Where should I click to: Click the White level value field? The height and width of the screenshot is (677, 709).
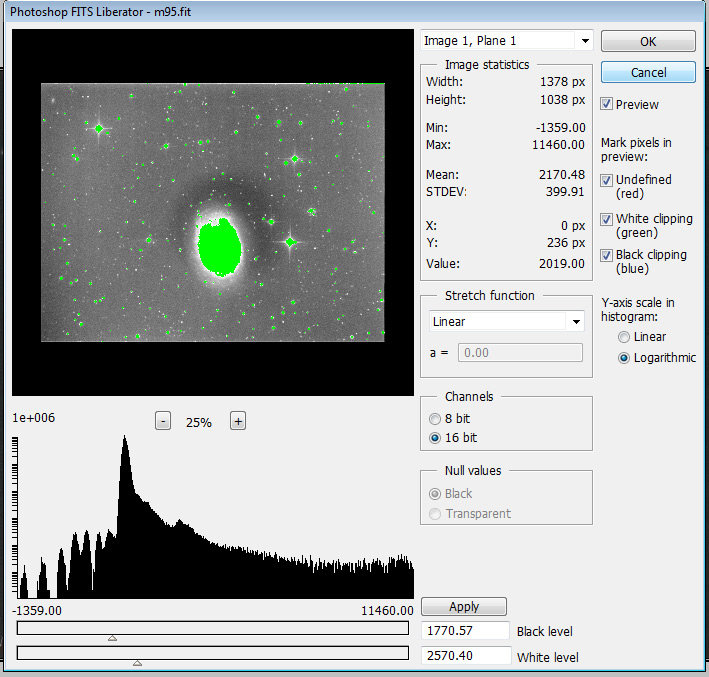465,657
